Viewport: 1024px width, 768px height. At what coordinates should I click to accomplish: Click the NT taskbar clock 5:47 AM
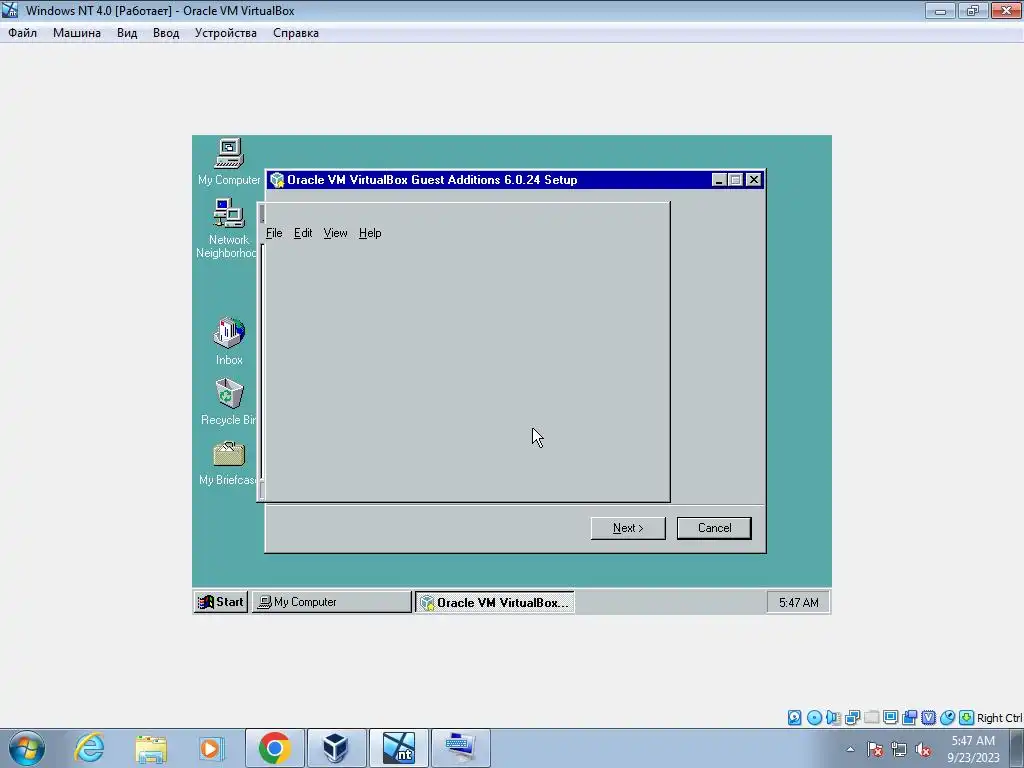click(x=798, y=602)
